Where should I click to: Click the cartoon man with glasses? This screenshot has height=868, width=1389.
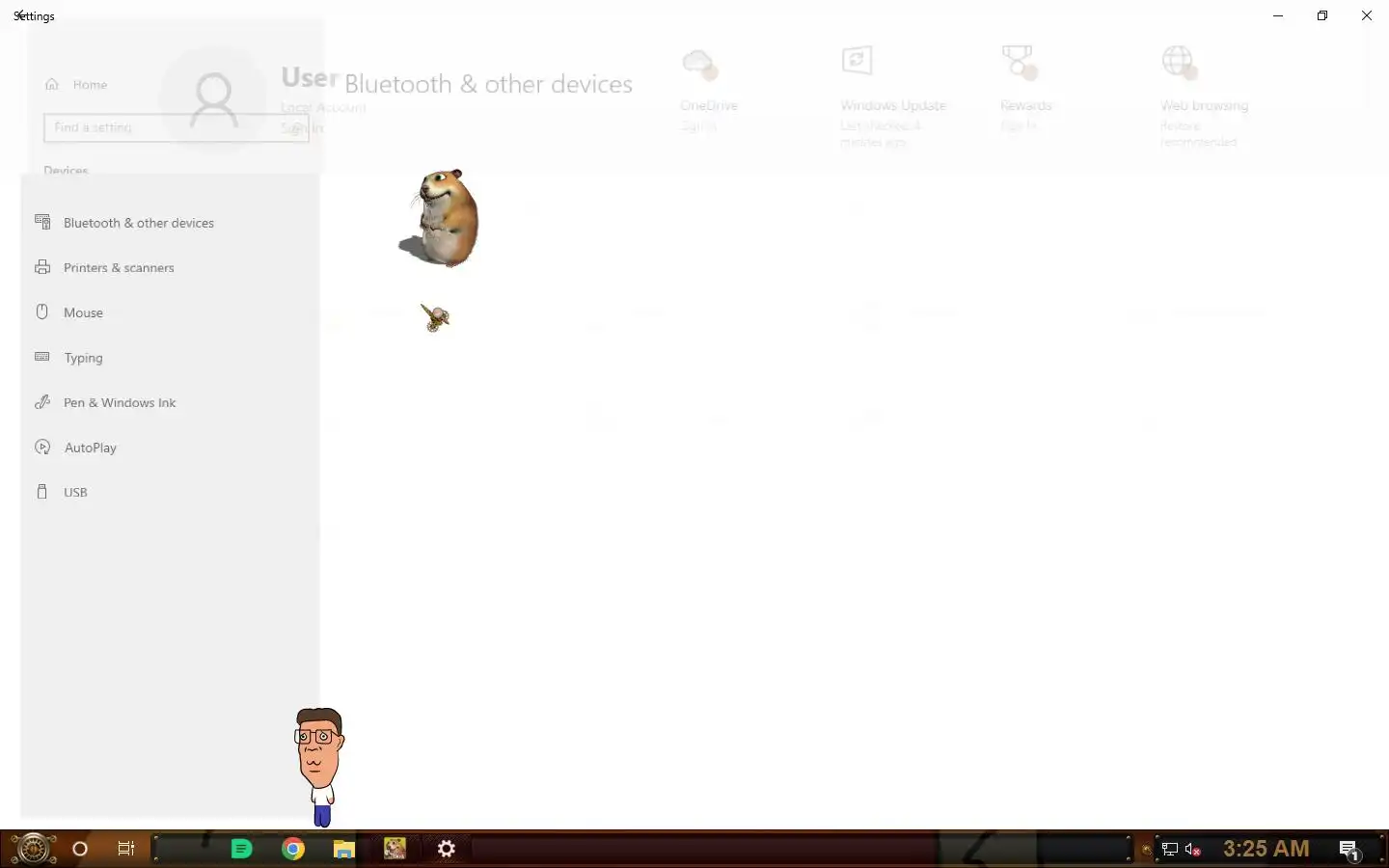319,767
